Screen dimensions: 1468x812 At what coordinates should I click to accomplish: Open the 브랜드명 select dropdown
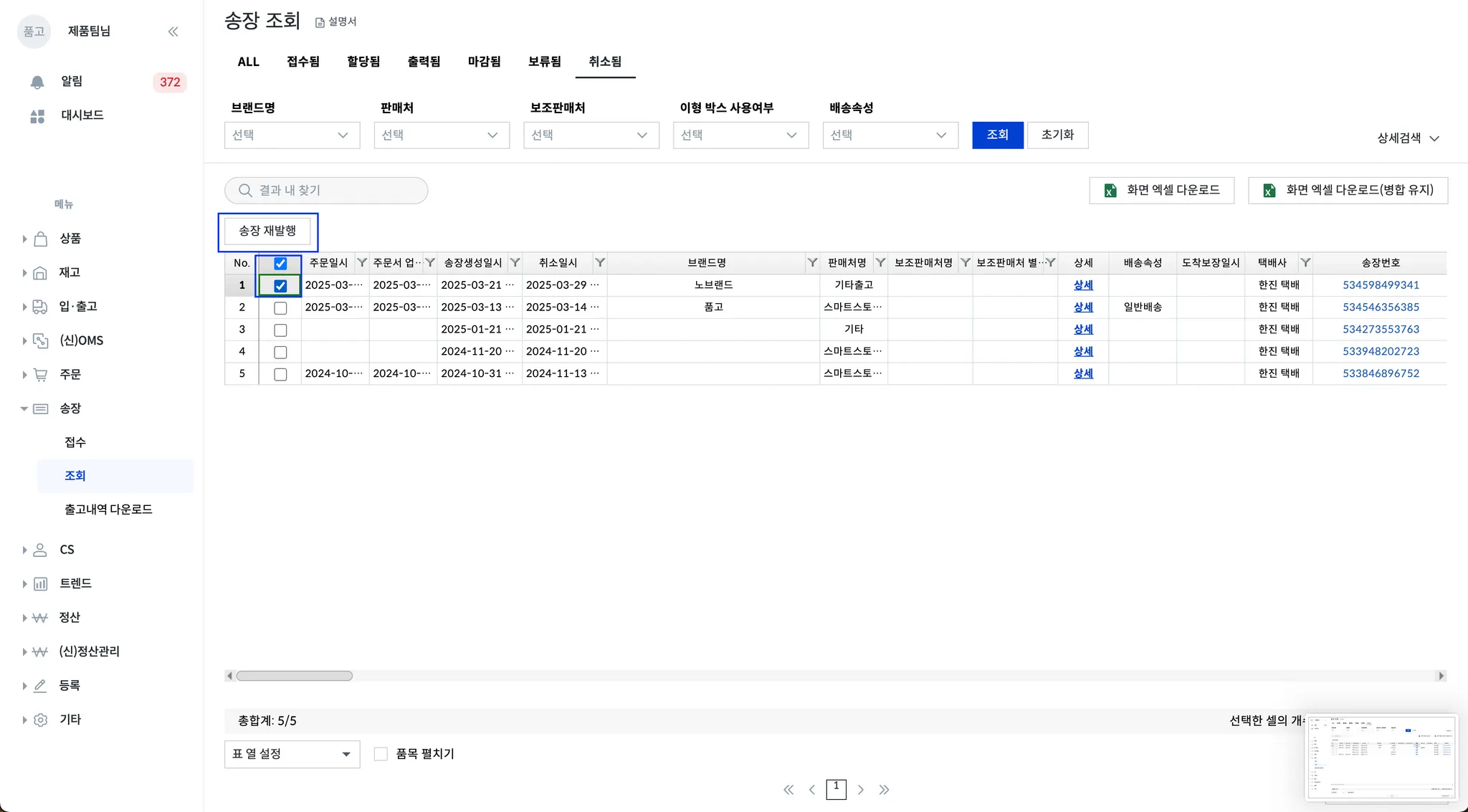292,135
